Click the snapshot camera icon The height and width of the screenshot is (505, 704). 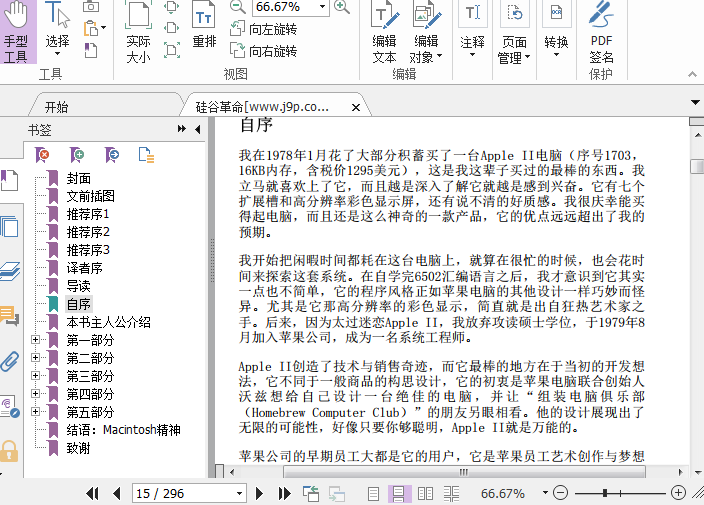(x=91, y=6)
